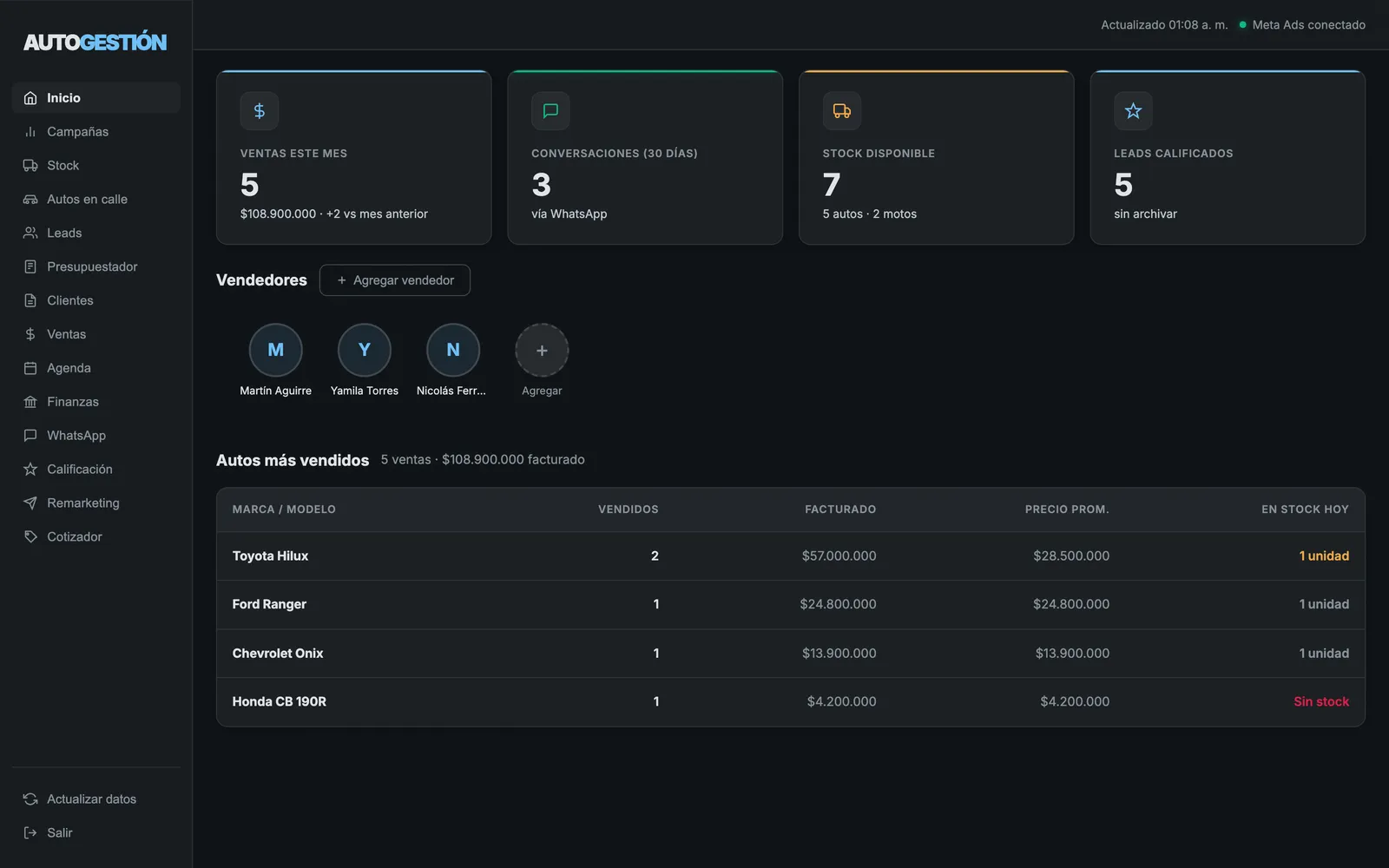Go to Inicio in the sidebar

pos(96,98)
